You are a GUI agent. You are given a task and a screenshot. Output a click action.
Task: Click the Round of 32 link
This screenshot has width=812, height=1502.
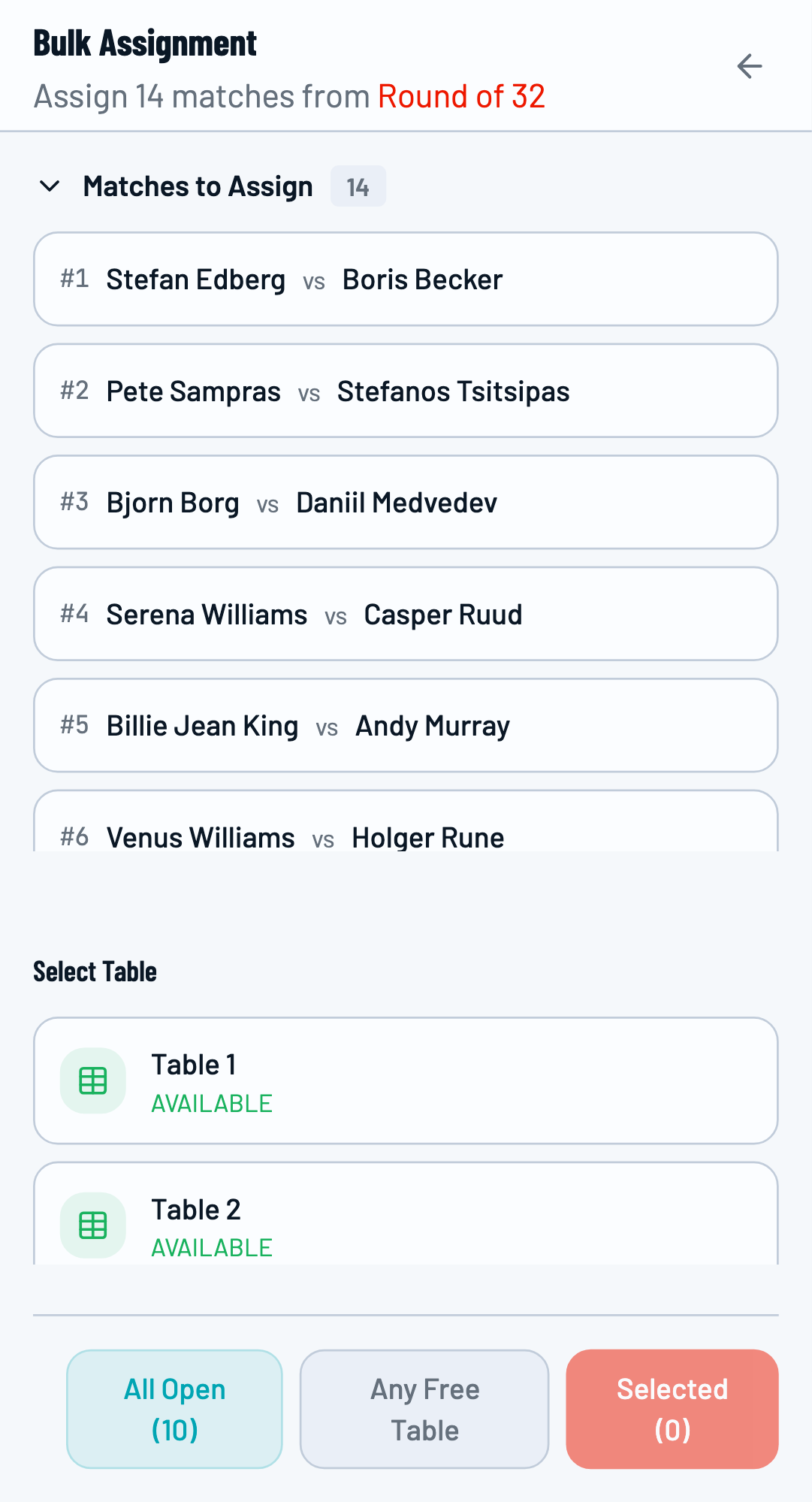coord(461,96)
